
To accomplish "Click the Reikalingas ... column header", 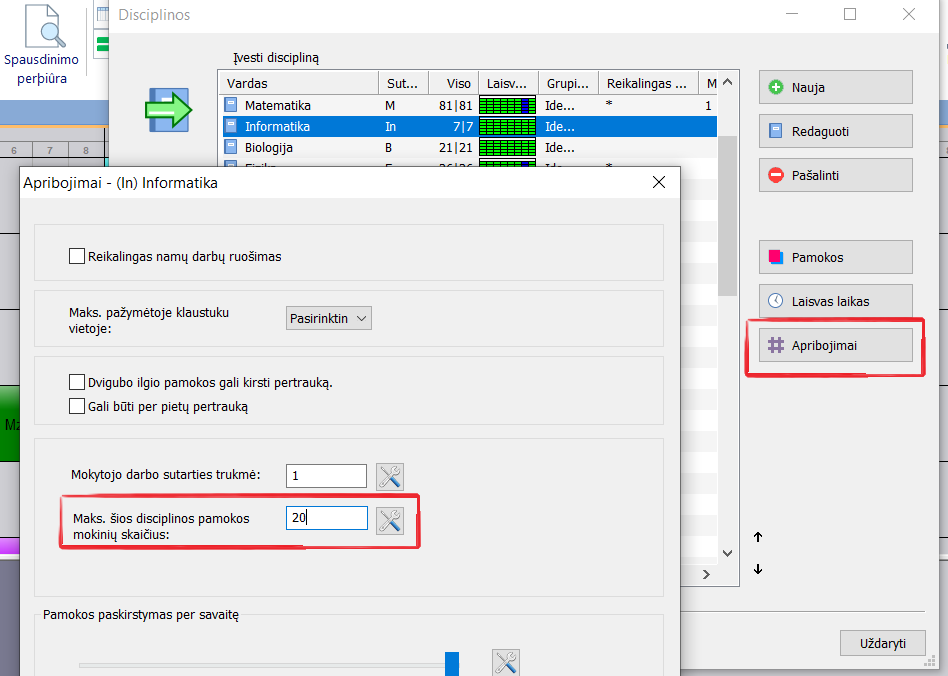I will pyautogui.click(x=648, y=83).
